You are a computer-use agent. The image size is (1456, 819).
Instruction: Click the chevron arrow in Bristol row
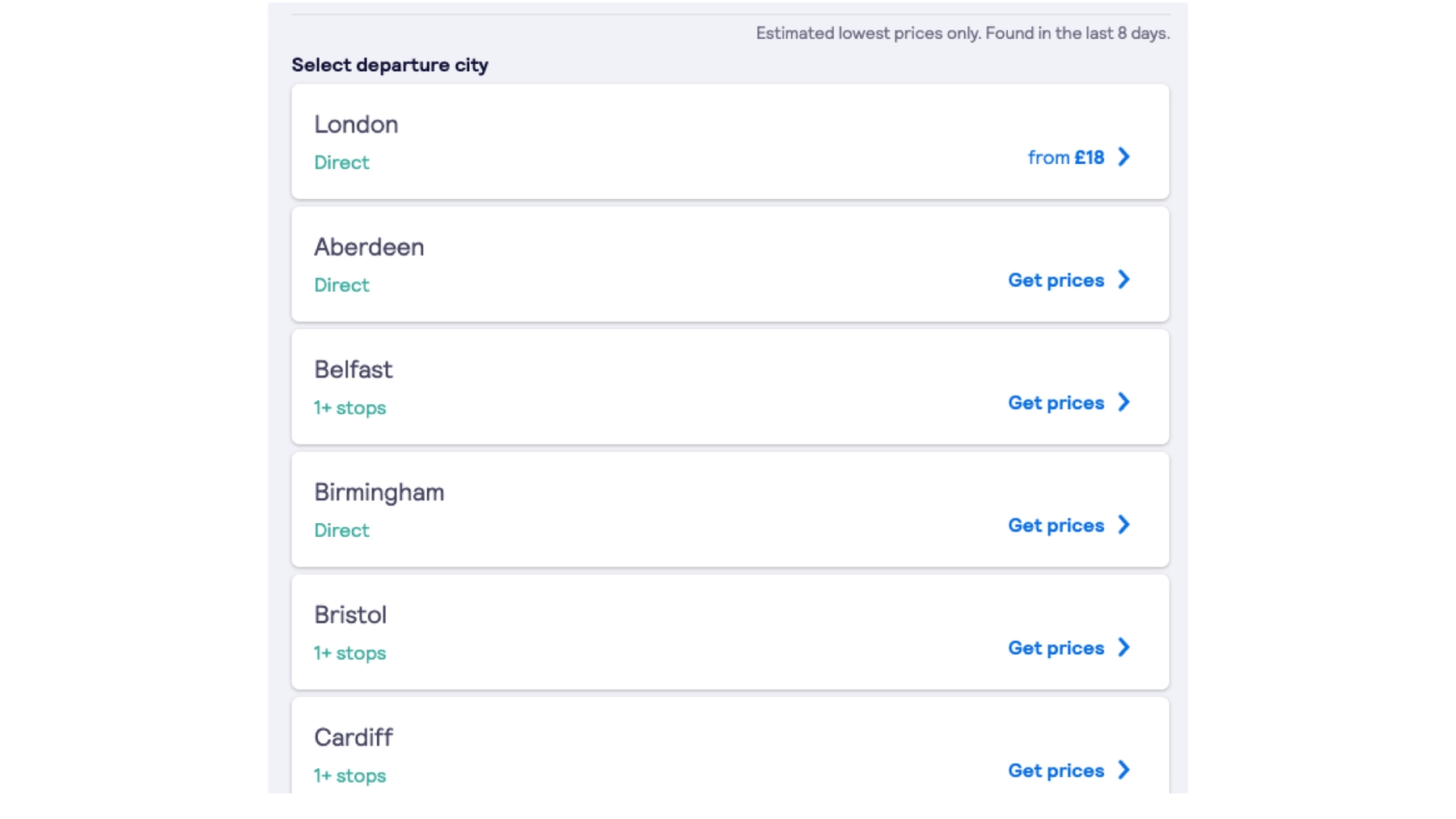(1124, 648)
